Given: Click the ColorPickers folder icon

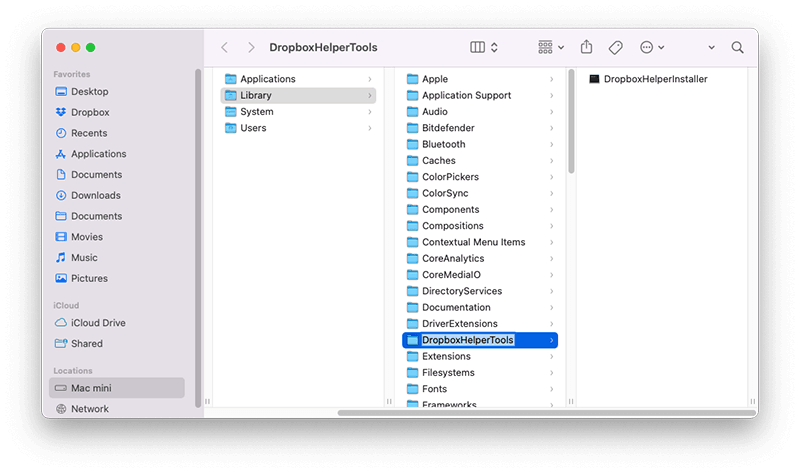Looking at the screenshot, I should tap(412, 177).
